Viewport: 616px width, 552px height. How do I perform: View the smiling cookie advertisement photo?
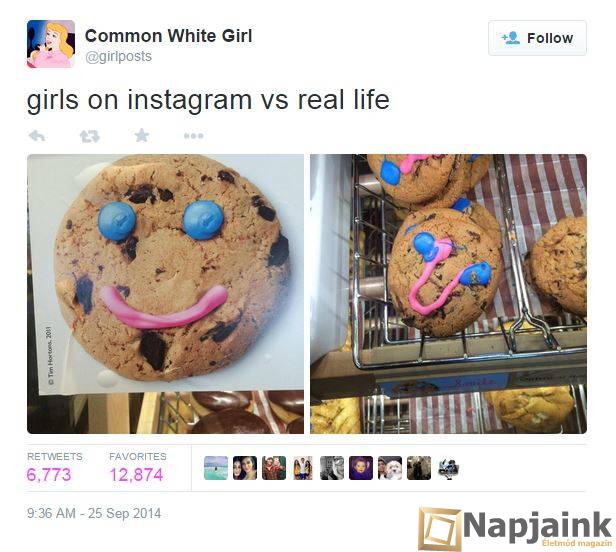tap(165, 294)
